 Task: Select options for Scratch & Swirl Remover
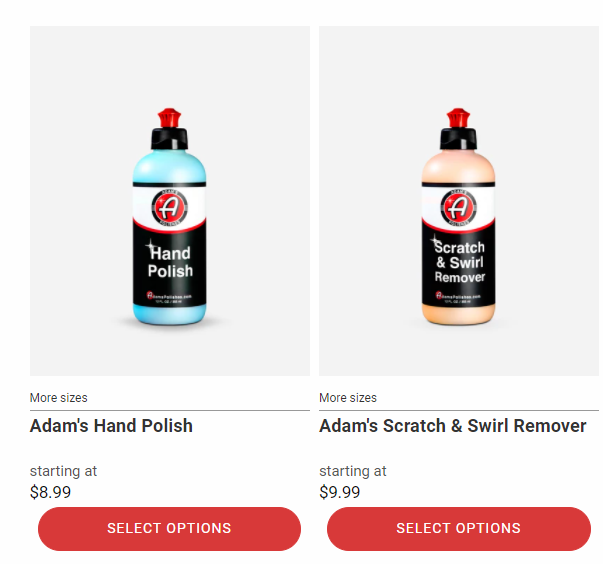[459, 529]
